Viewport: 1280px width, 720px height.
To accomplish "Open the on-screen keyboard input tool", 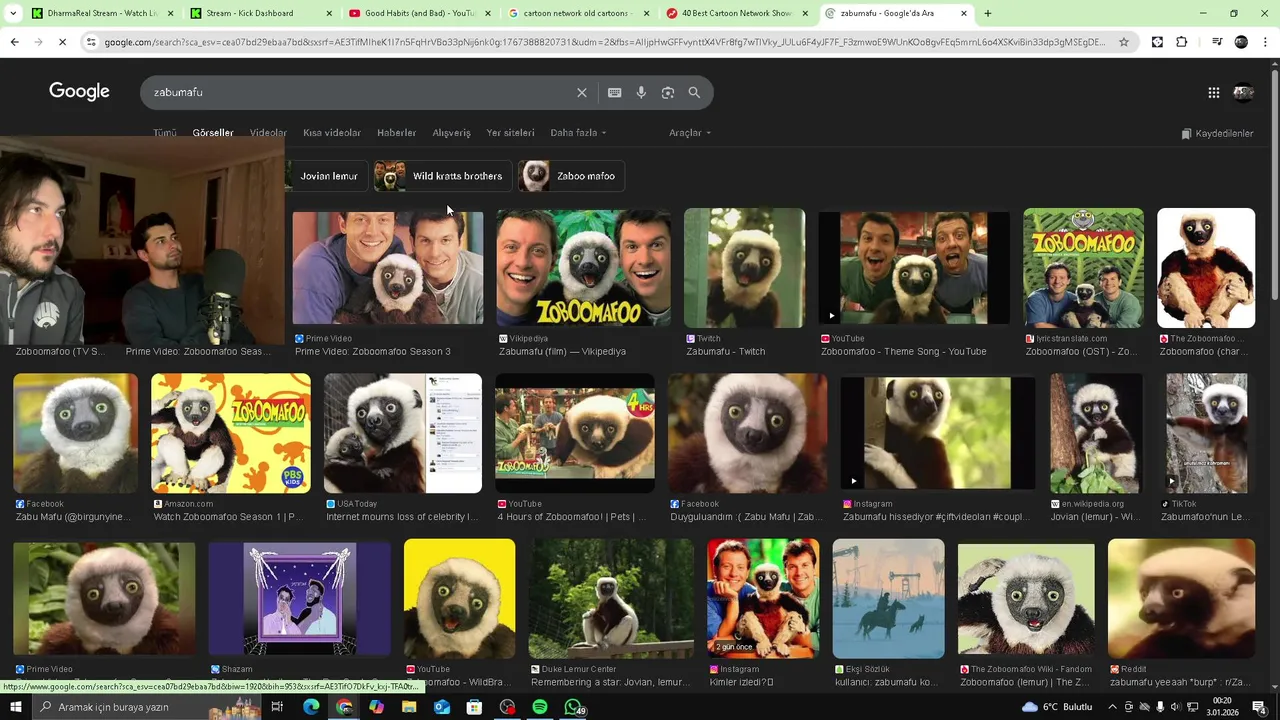I will pos(615,92).
